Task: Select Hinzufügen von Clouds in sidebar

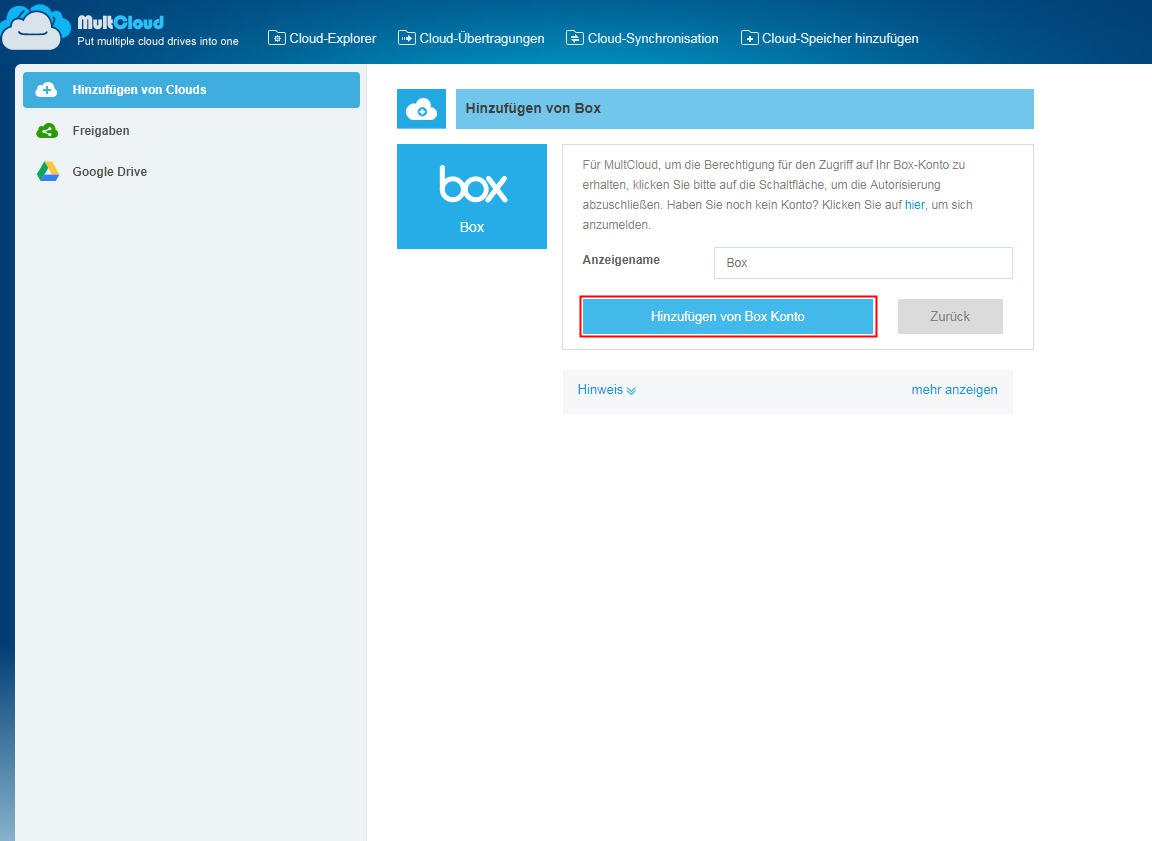Action: (191, 90)
